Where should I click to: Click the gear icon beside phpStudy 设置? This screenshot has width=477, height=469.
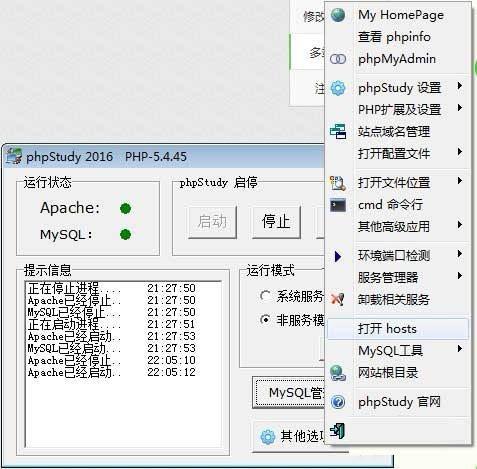(x=338, y=88)
